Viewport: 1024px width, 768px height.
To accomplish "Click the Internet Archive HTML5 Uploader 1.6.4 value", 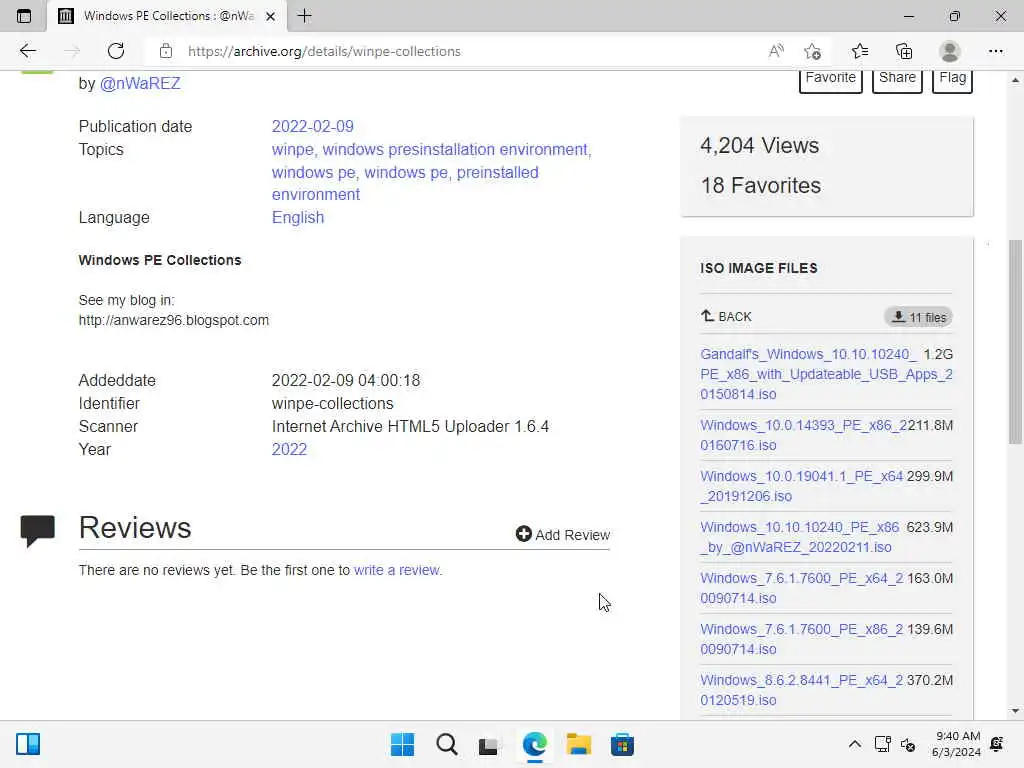I will coord(410,426).
